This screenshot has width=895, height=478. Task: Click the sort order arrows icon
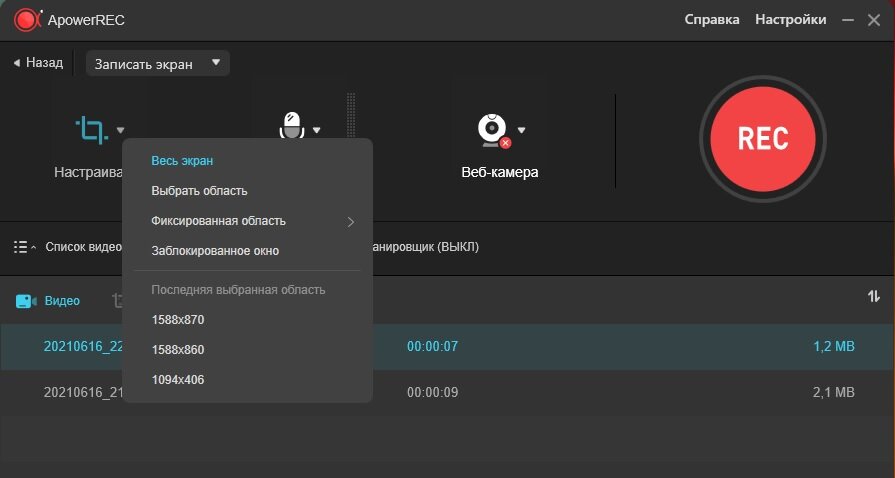874,296
